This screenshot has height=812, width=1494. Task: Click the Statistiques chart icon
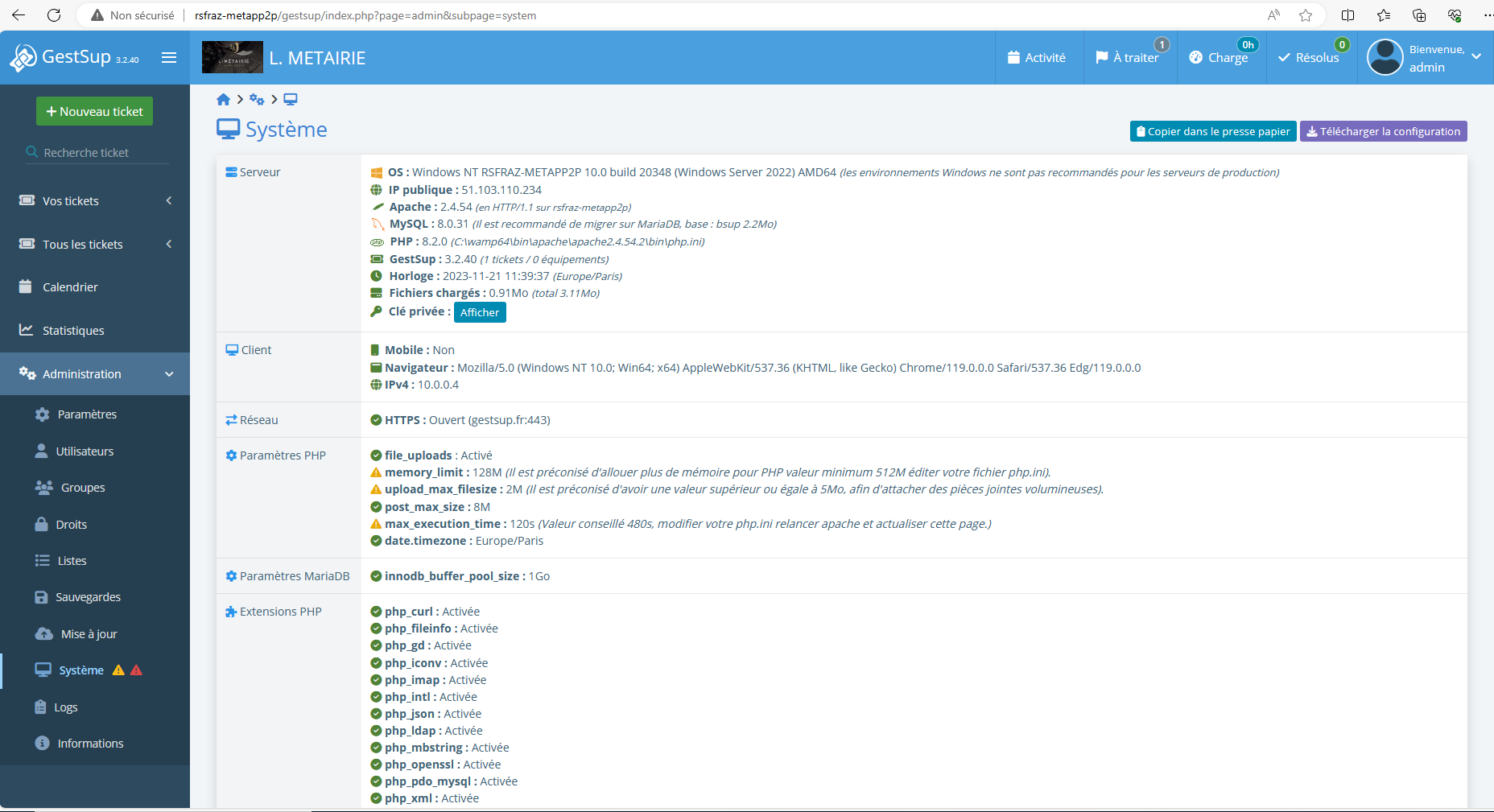(27, 330)
